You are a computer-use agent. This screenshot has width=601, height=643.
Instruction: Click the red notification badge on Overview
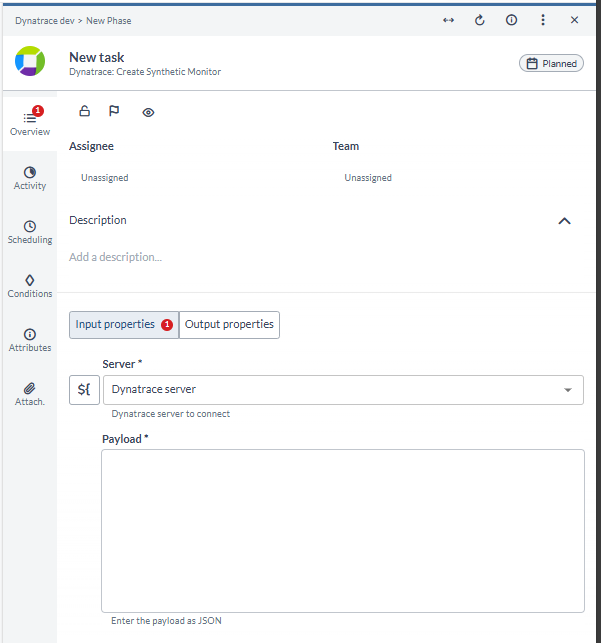click(x=38, y=110)
